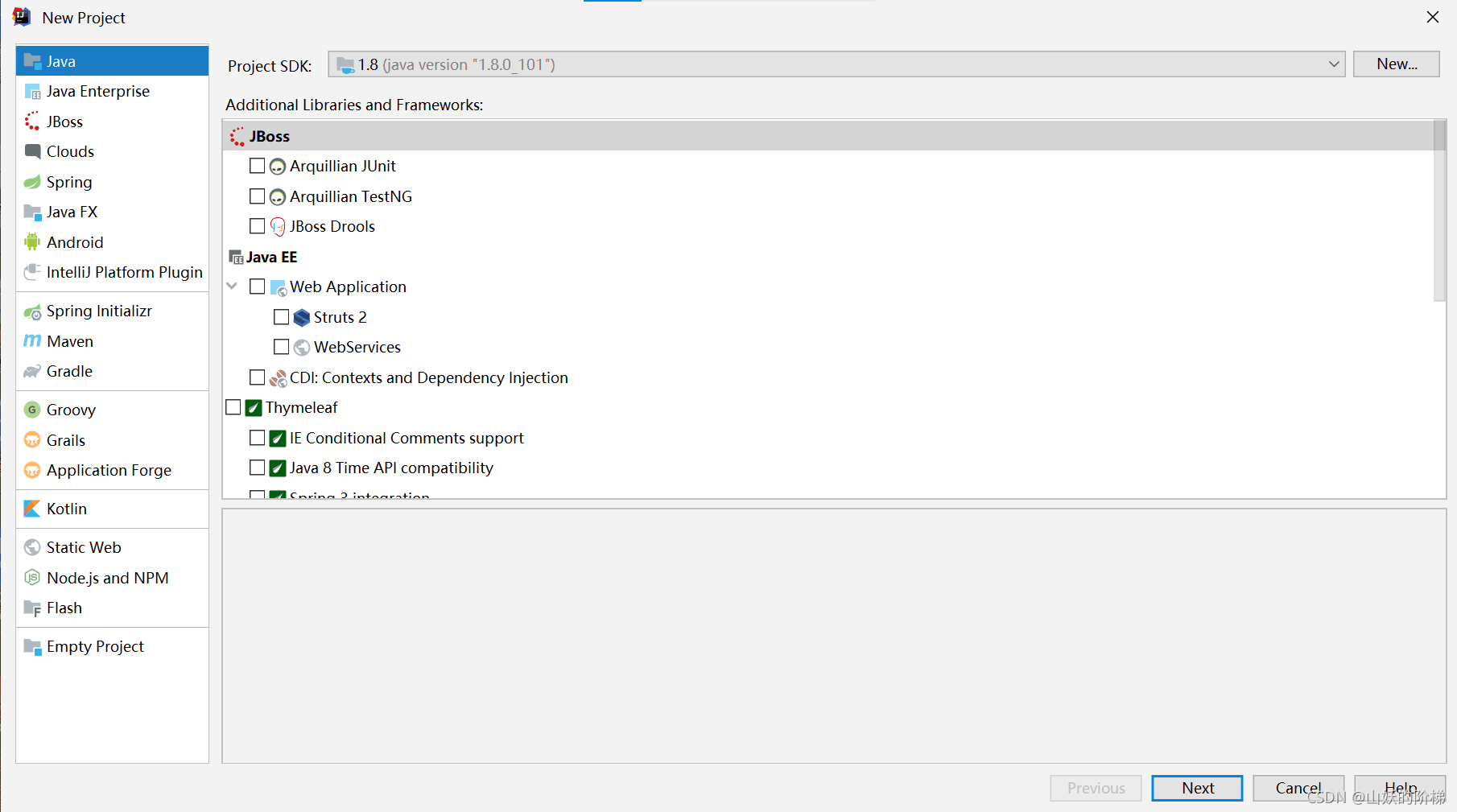Choose the Flash folder icon
Image resolution: width=1457 pixels, height=812 pixels.
click(32, 608)
